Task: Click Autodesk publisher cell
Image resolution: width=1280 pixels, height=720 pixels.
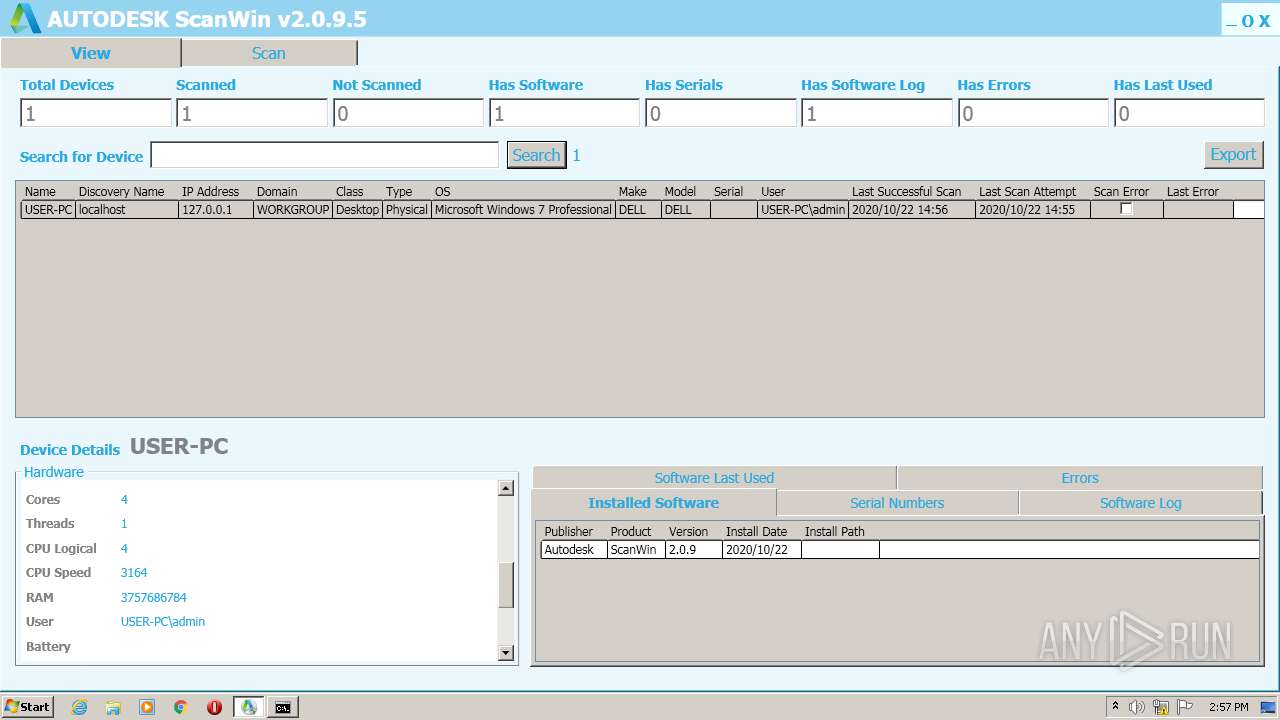Action: click(574, 550)
